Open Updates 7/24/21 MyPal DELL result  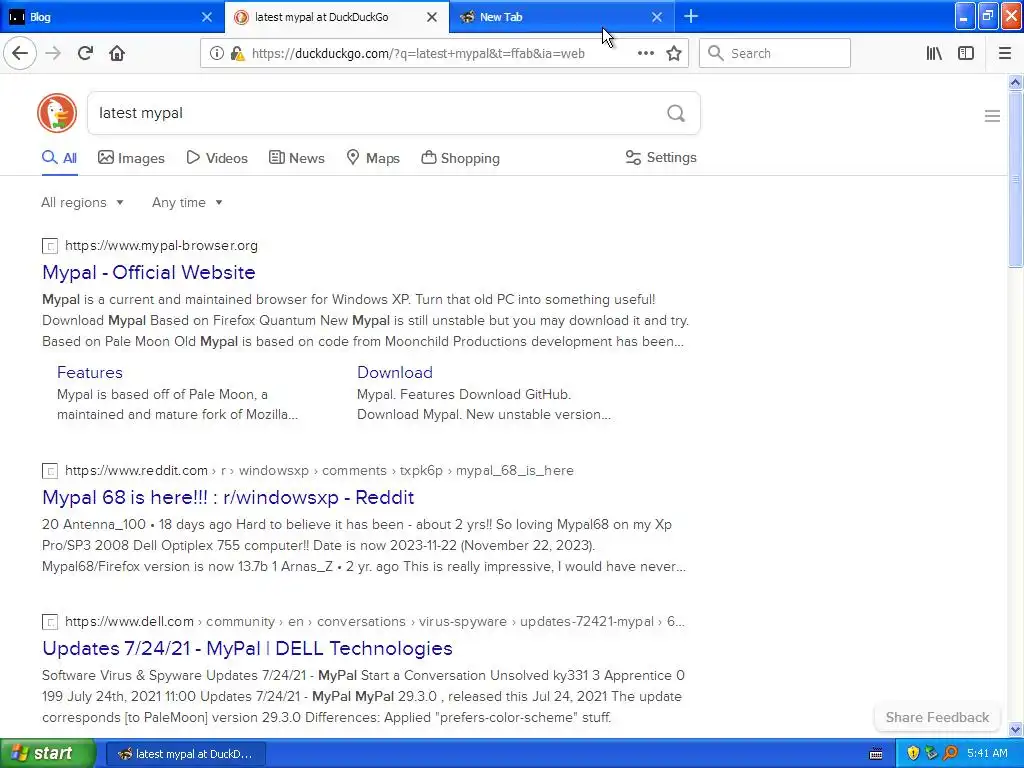coord(248,648)
